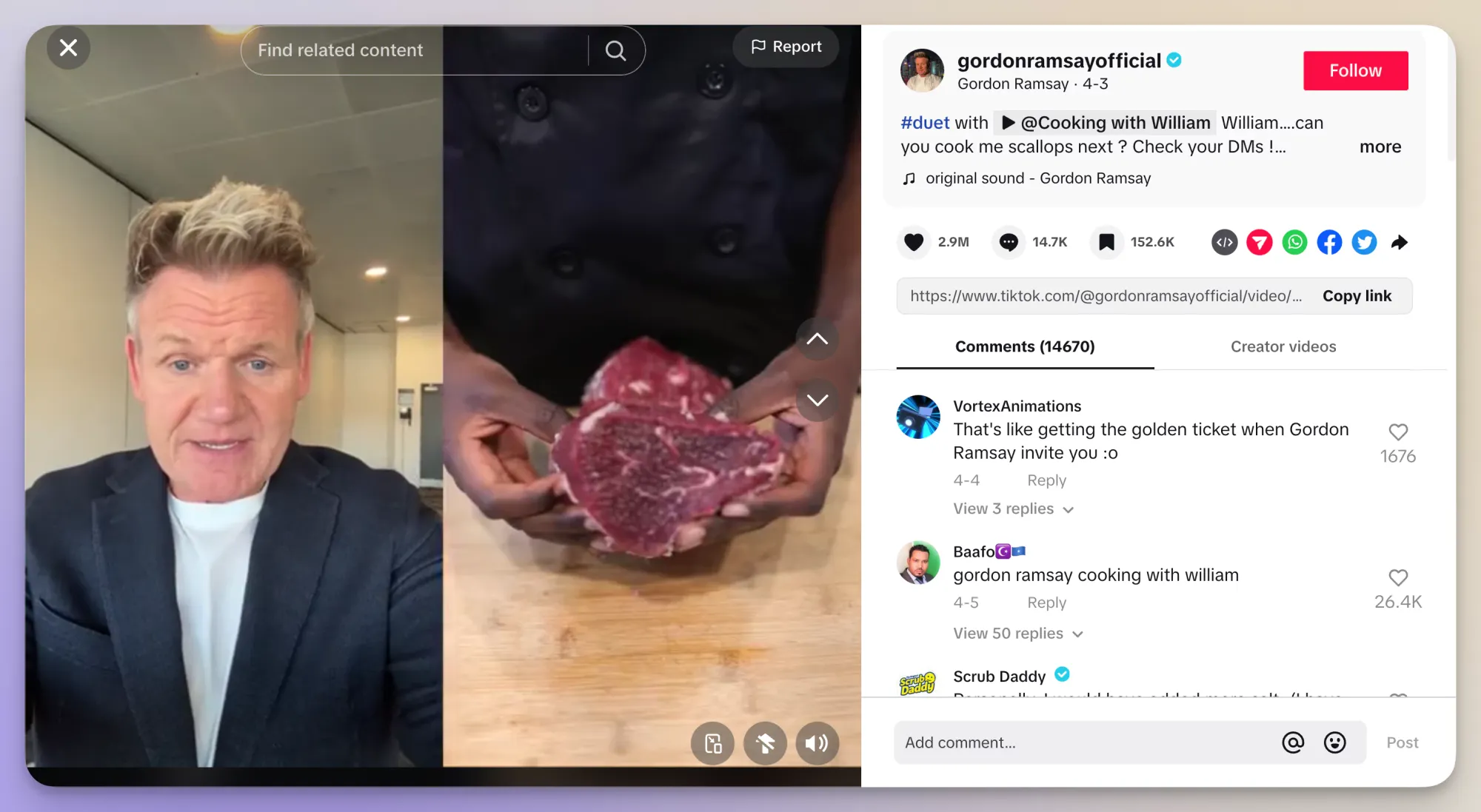Click Follow button for gordonramsayofficial
The width and height of the screenshot is (1481, 812).
[1355, 71]
